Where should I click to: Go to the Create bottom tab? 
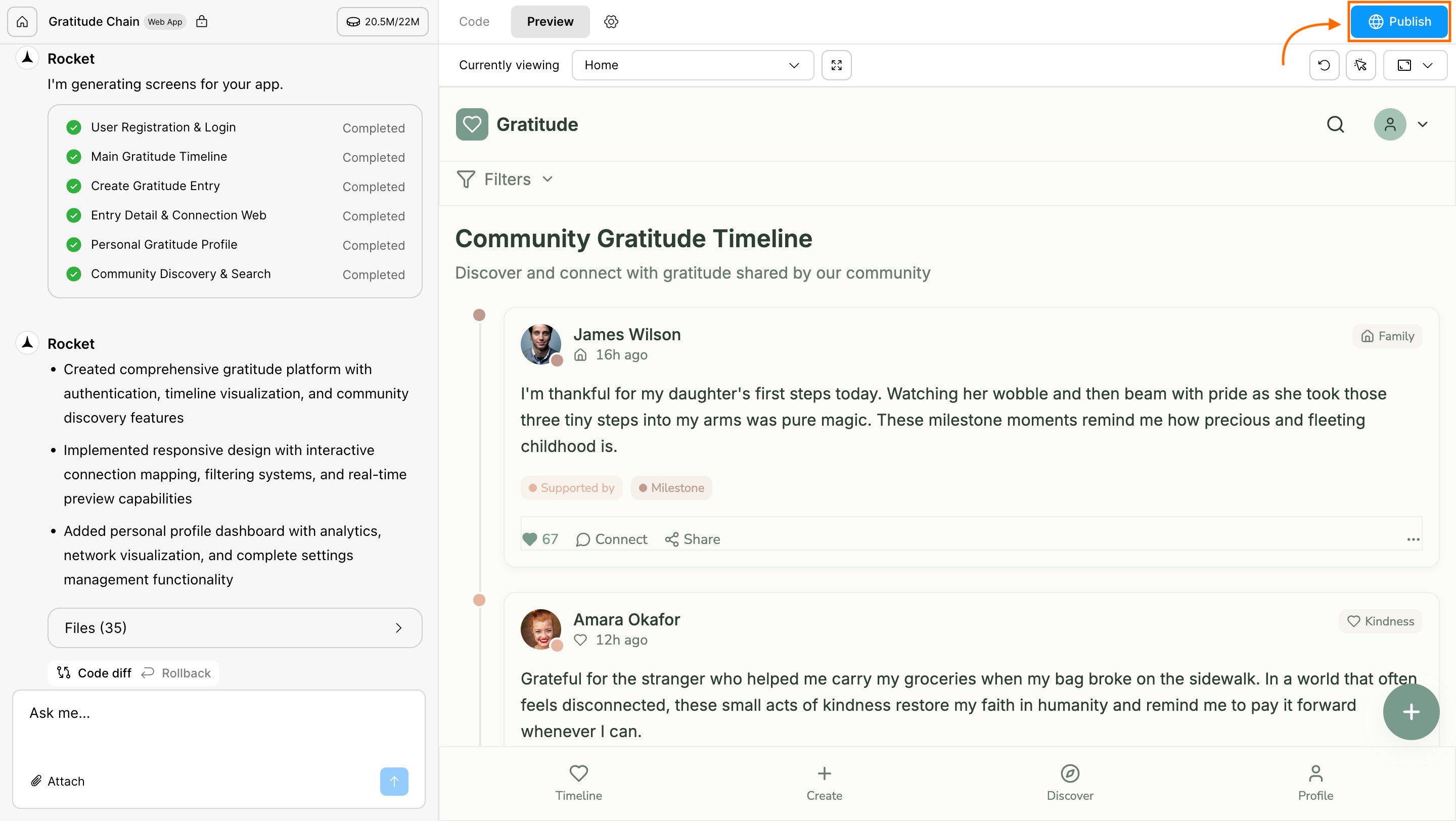pos(824,783)
